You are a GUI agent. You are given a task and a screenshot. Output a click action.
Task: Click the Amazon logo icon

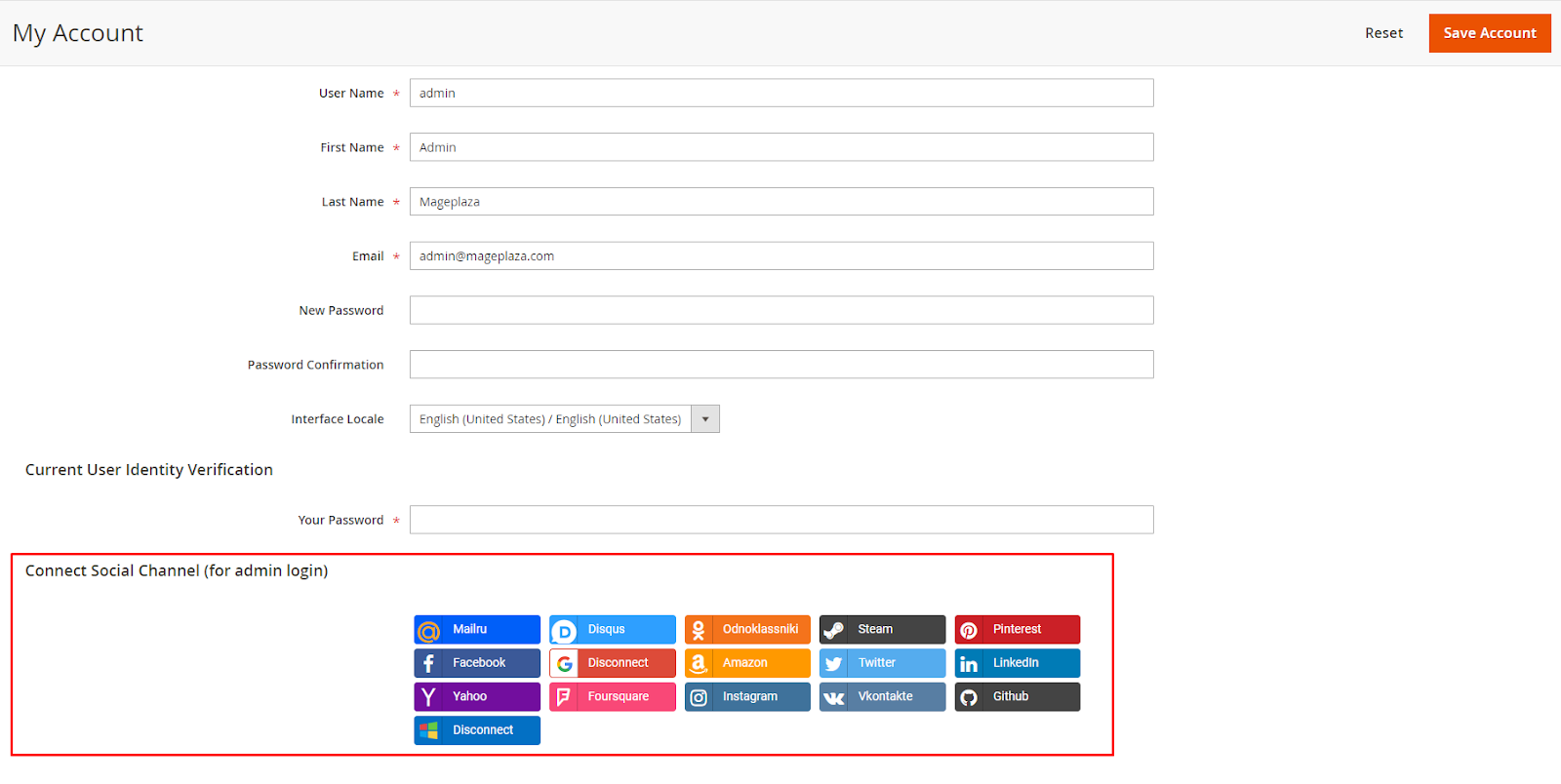pyautogui.click(x=699, y=664)
